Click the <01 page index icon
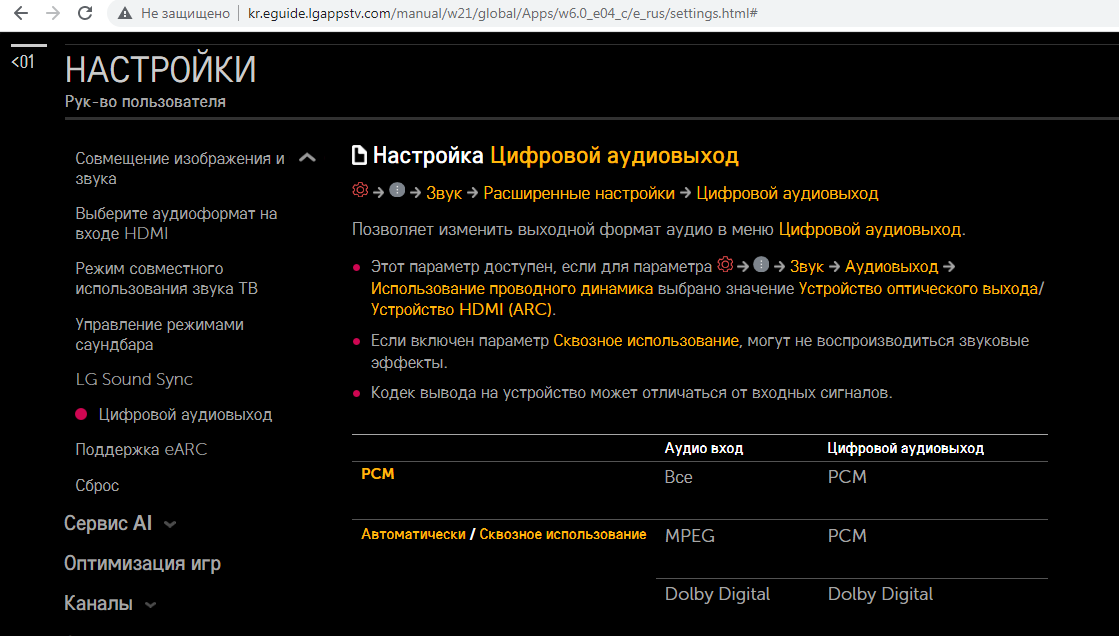 coord(23,62)
